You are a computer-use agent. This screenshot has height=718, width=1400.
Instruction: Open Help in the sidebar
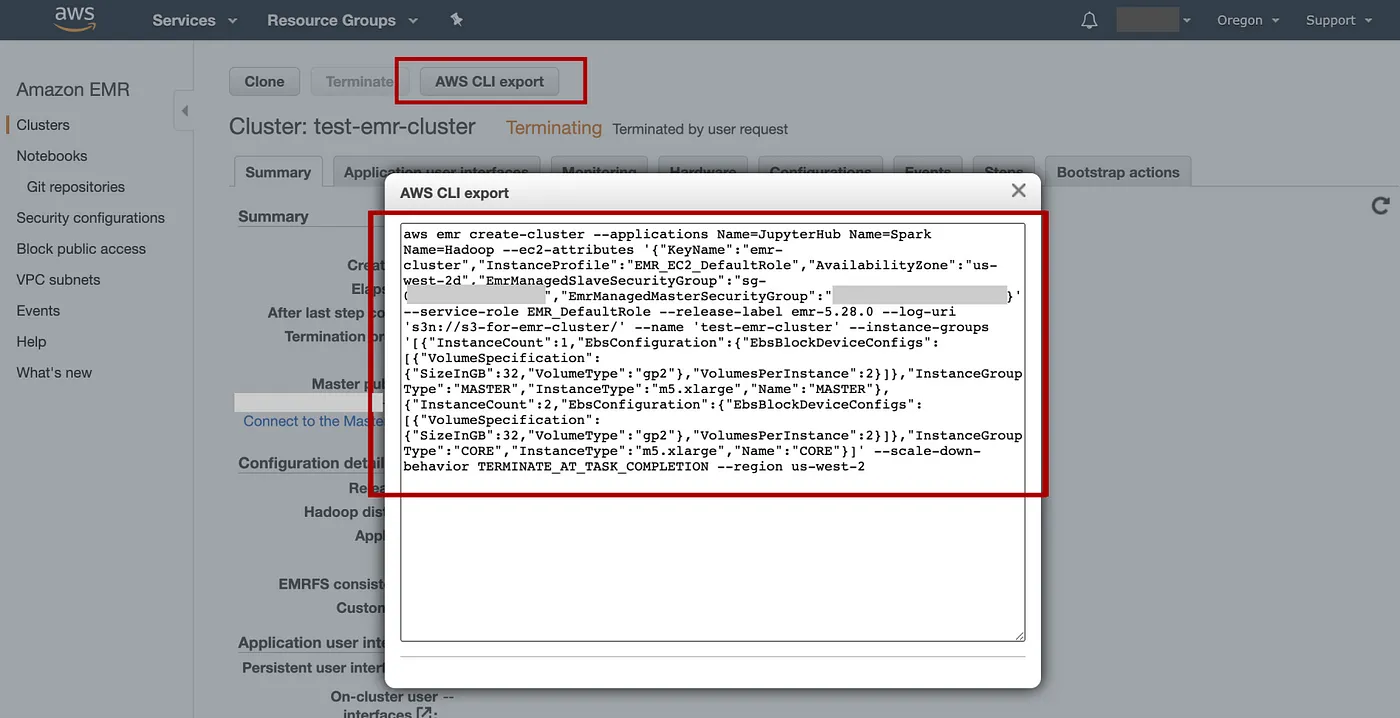(31, 342)
